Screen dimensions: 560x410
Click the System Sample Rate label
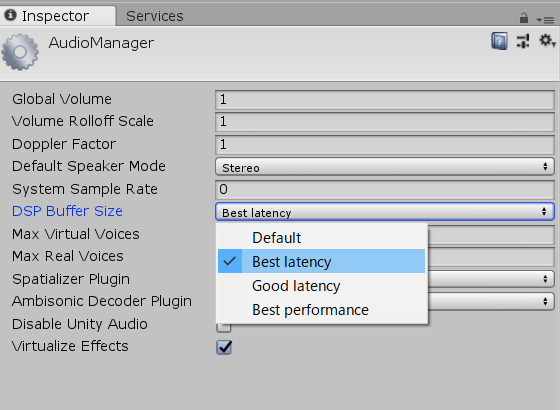coord(85,189)
